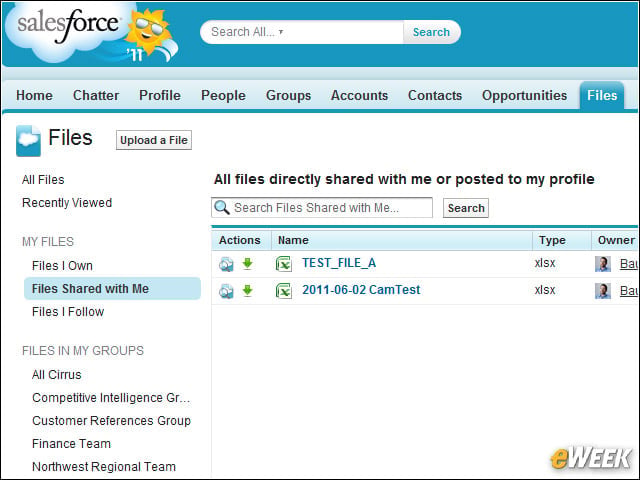Screen dimensions: 640x480
Task: Click Search button next to files search
Action: click(x=466, y=208)
